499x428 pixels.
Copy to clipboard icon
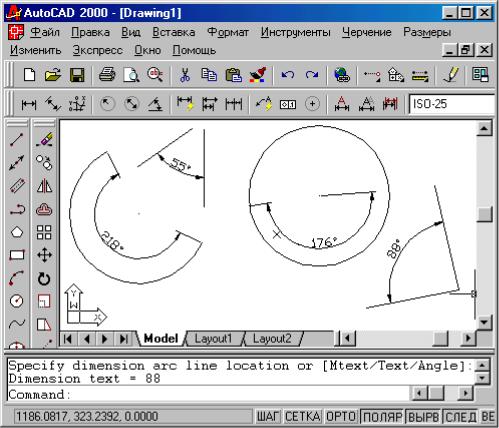click(209, 75)
